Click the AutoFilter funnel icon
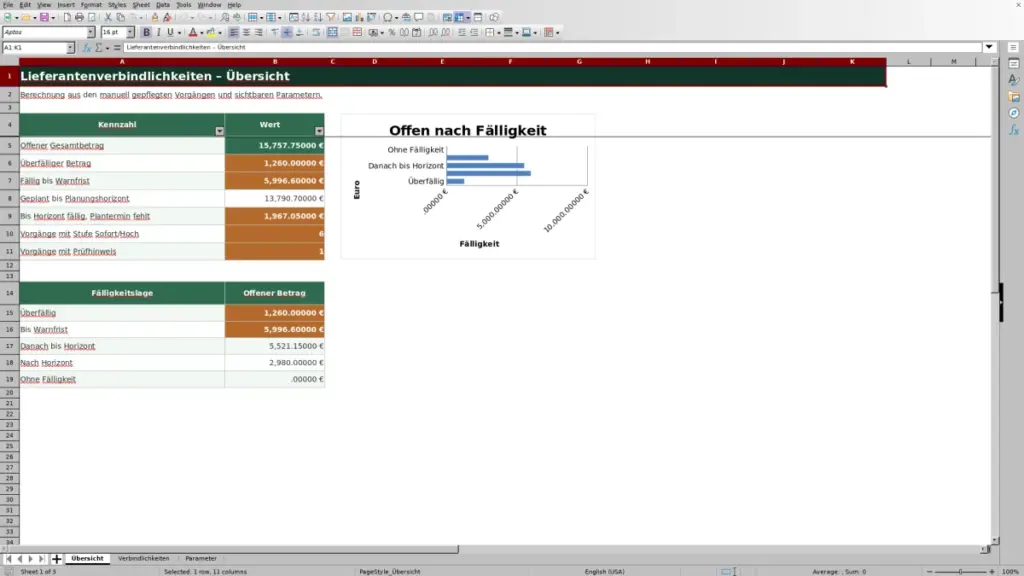 point(331,18)
